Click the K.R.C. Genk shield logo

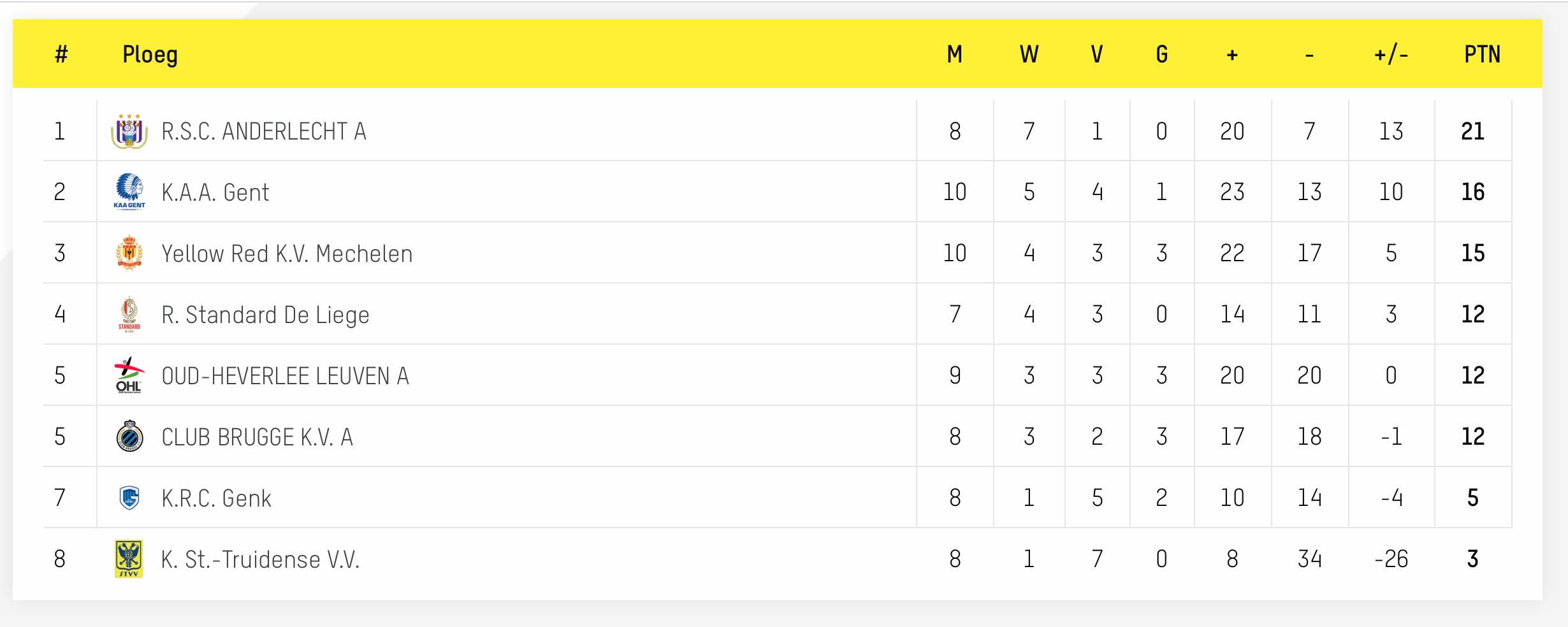click(129, 498)
